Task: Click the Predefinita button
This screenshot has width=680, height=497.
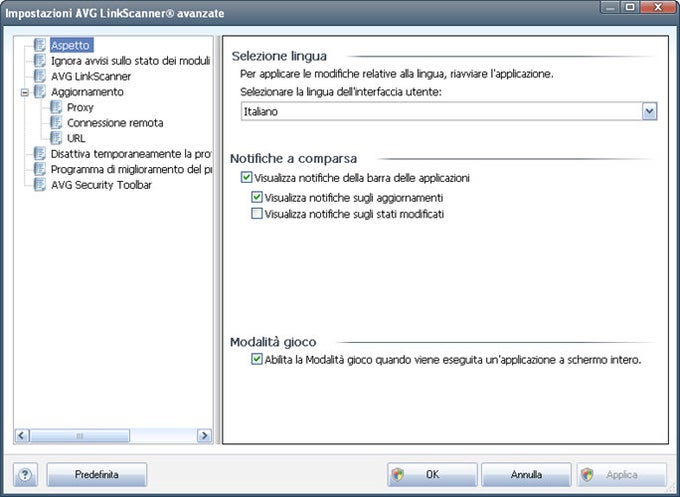Action: [97, 475]
